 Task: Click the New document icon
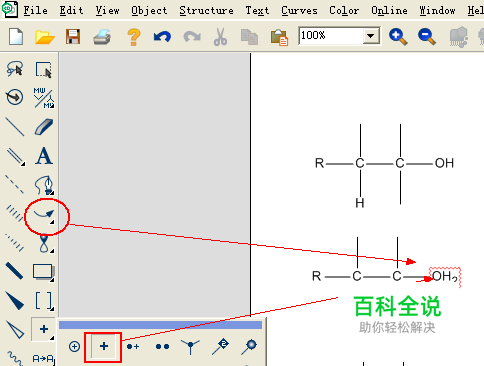tap(16, 36)
